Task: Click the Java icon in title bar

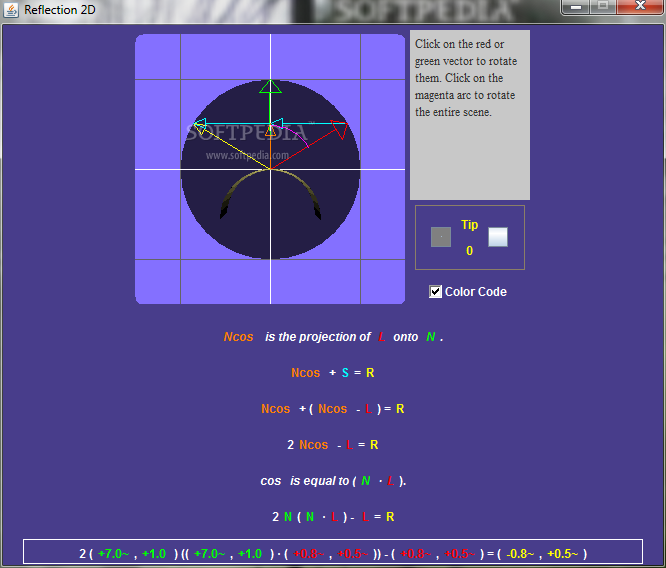Action: click(x=11, y=10)
